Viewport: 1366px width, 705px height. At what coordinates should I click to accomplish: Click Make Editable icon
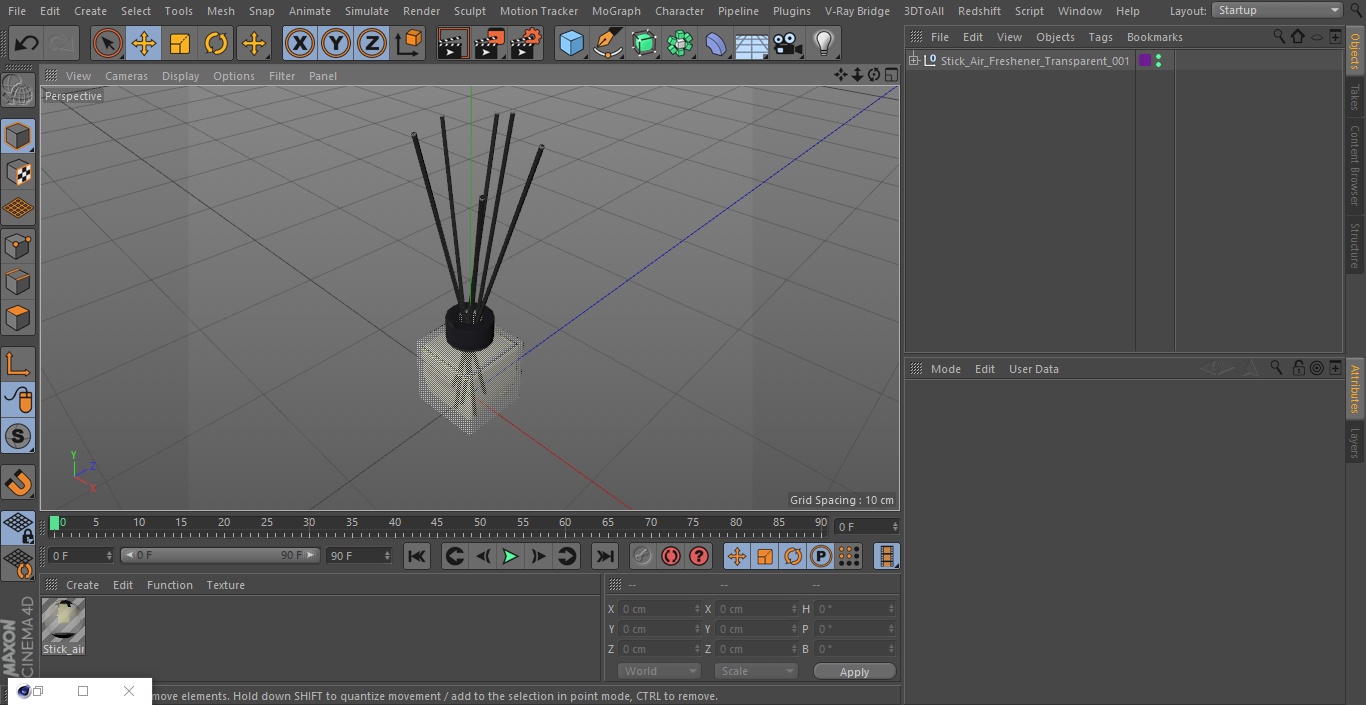18,91
